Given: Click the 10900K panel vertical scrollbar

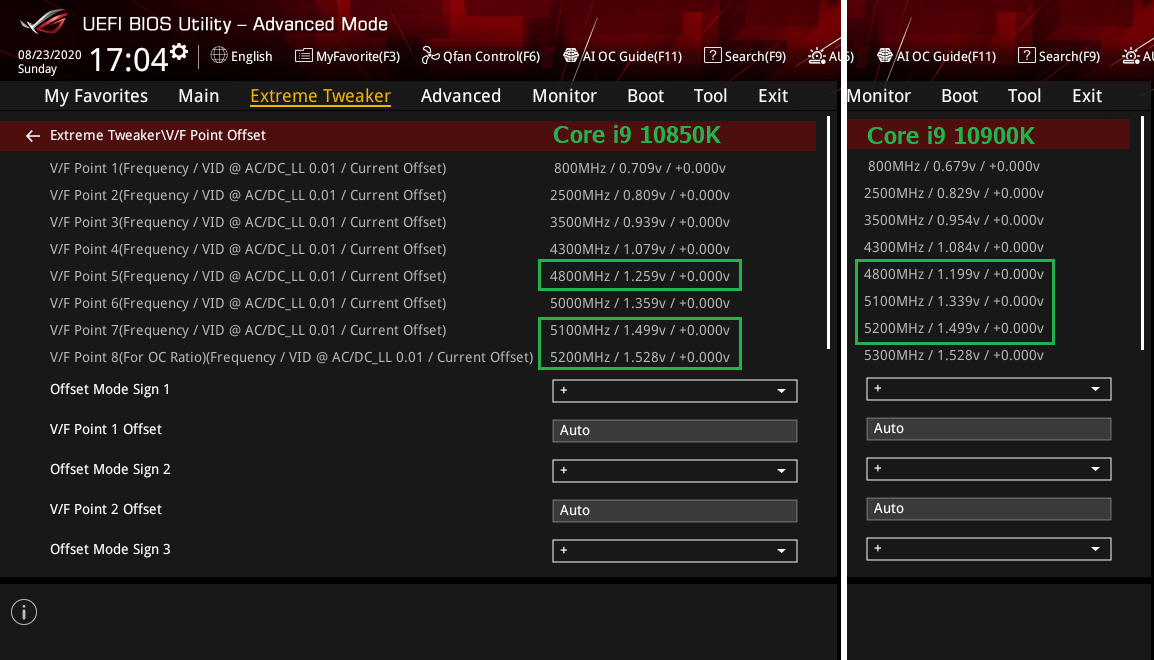Looking at the screenshot, I should click(1142, 233).
